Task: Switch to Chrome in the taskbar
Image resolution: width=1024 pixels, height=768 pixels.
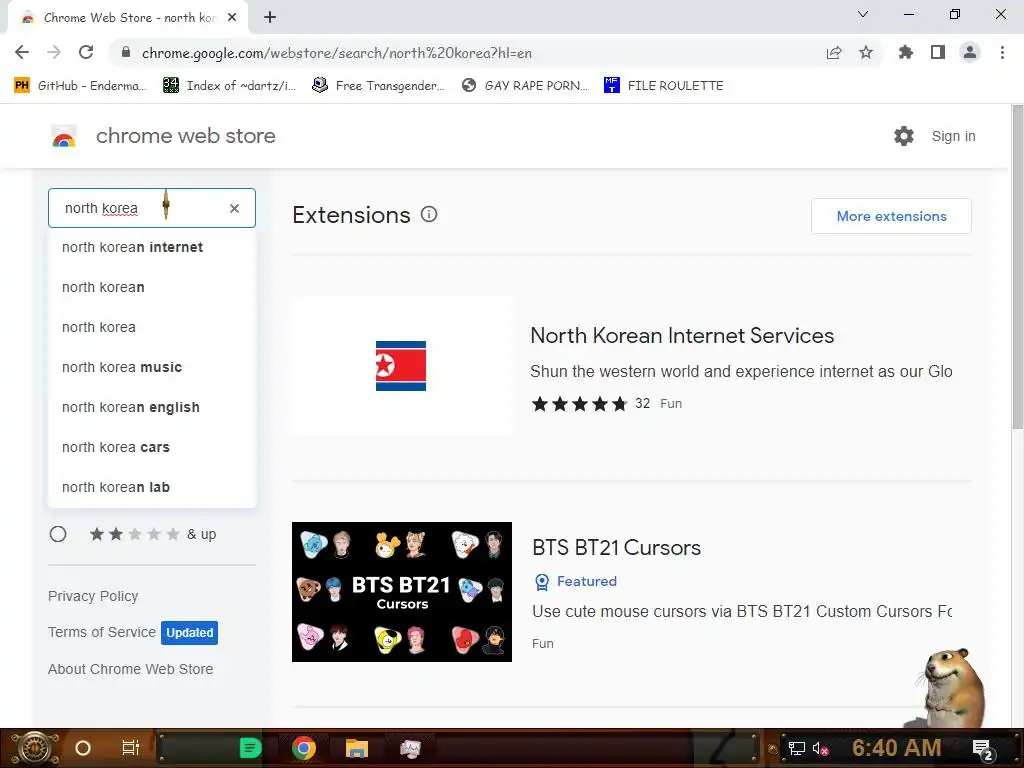Action: [x=304, y=748]
